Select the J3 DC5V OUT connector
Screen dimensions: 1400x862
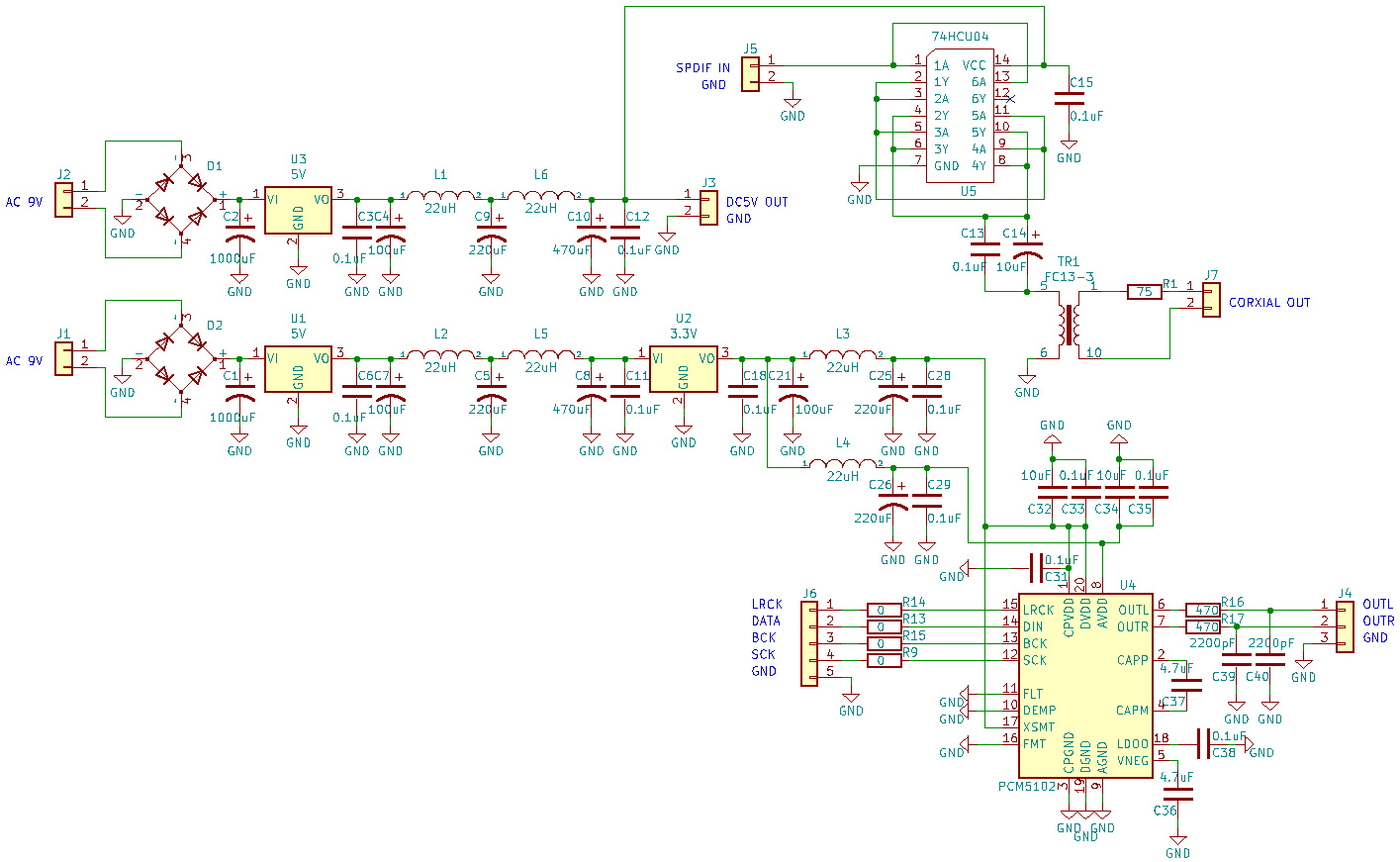pyautogui.click(x=708, y=208)
